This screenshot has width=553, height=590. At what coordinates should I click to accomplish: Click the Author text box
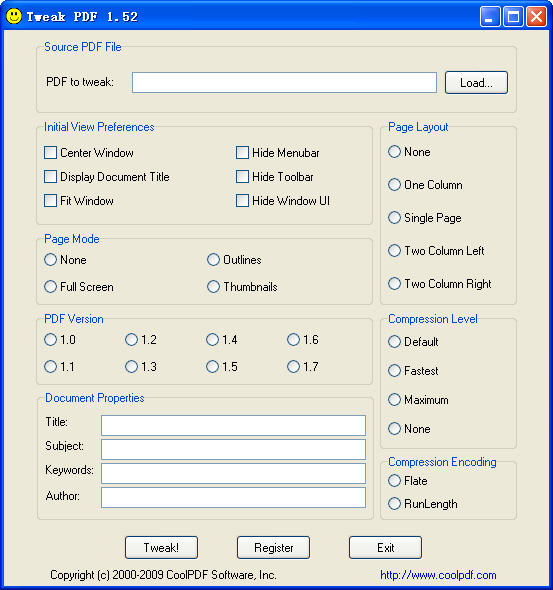(233, 497)
